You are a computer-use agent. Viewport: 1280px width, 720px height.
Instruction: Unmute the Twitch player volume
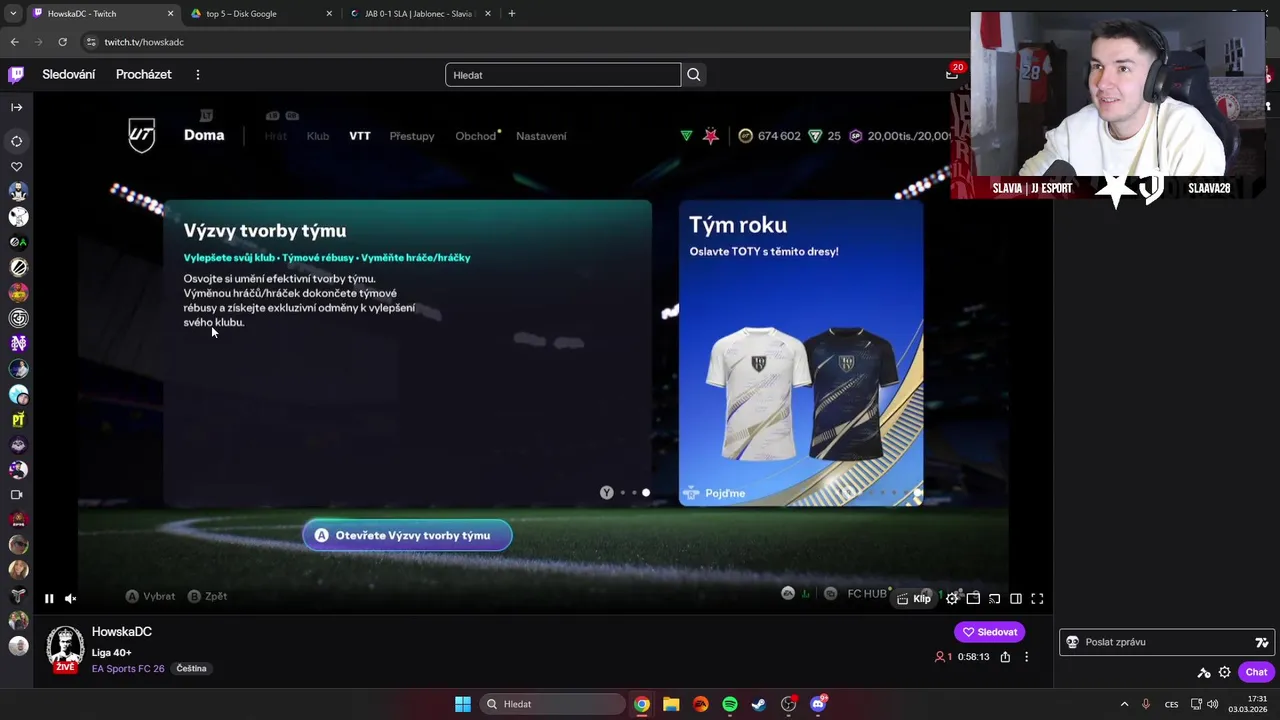tap(70, 599)
